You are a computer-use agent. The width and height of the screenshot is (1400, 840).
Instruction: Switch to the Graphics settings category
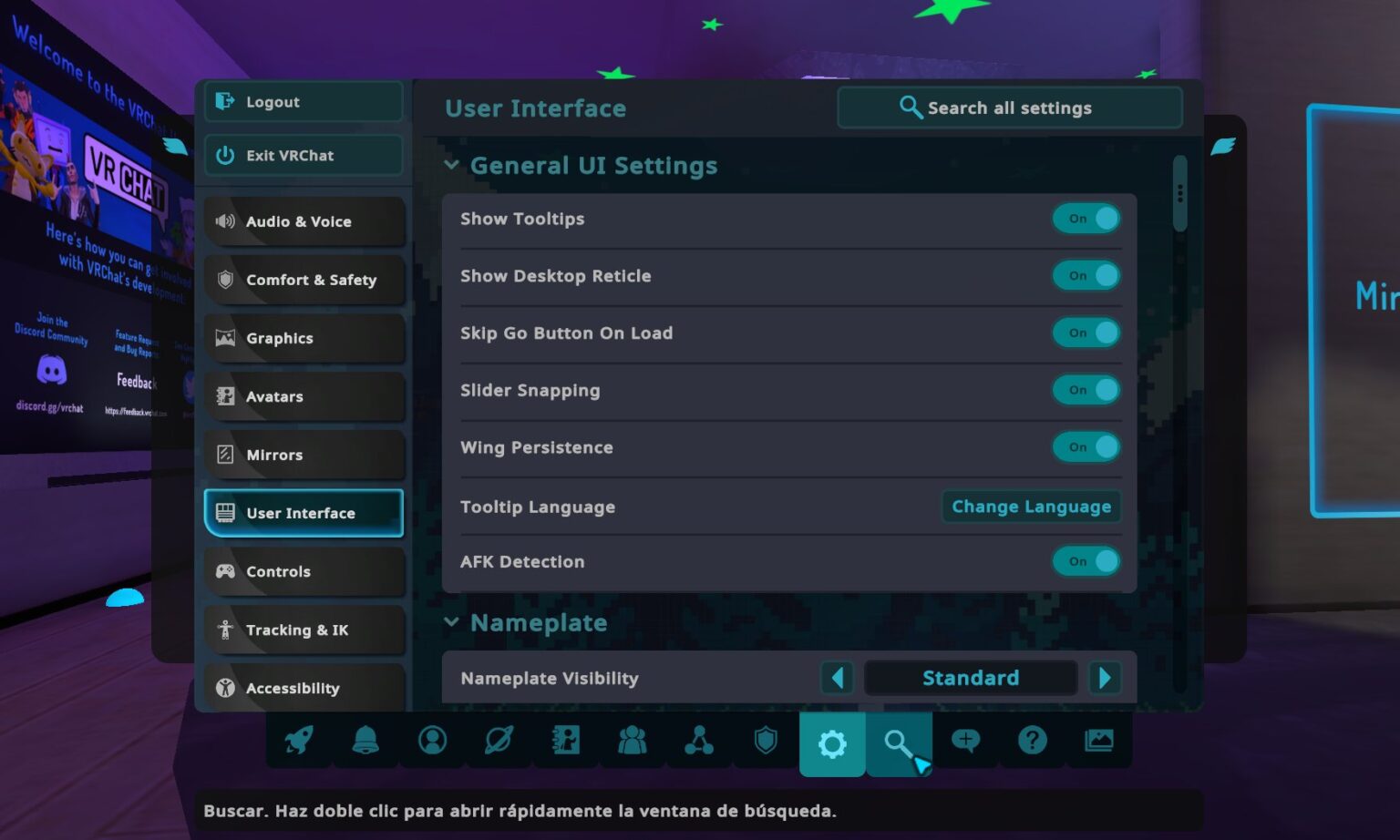pos(304,339)
